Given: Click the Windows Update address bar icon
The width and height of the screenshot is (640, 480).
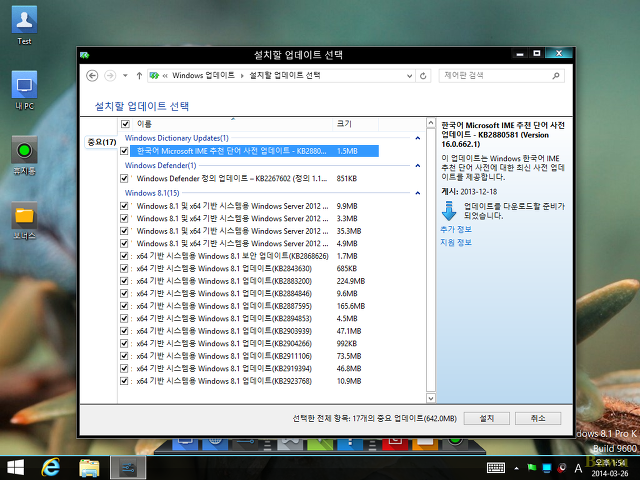Looking at the screenshot, I should 154,76.
